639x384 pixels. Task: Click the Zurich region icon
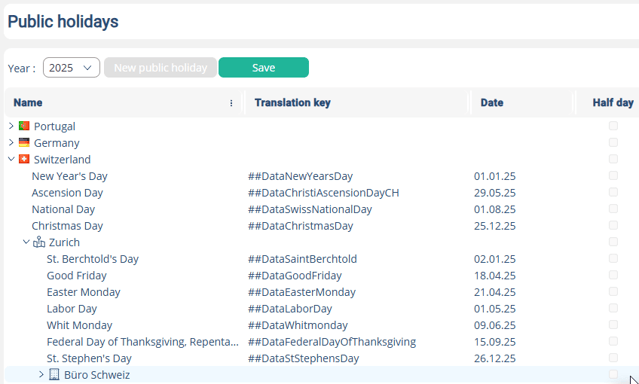point(39,242)
